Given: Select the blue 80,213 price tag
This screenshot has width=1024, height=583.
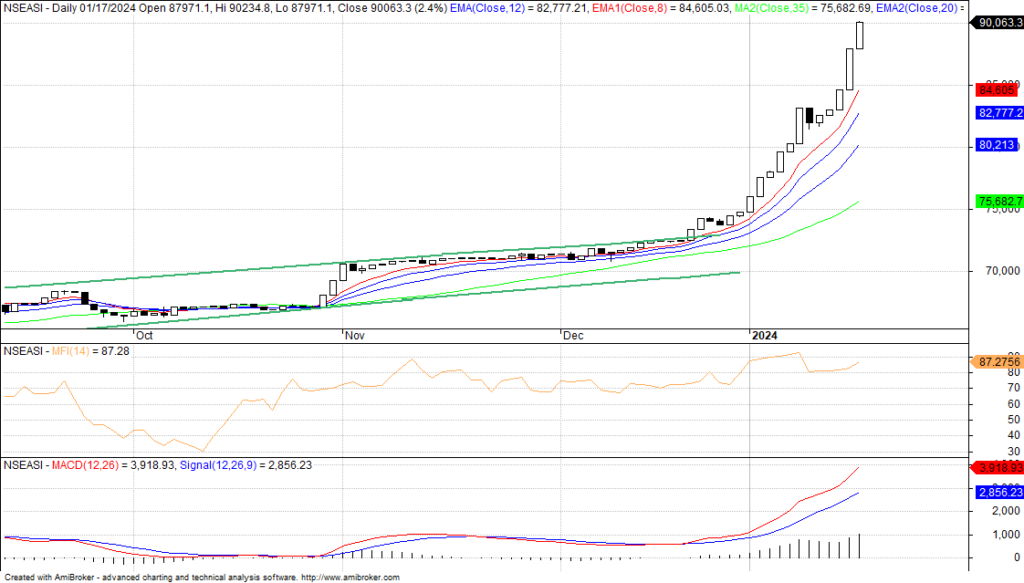Looking at the screenshot, I should point(996,146).
